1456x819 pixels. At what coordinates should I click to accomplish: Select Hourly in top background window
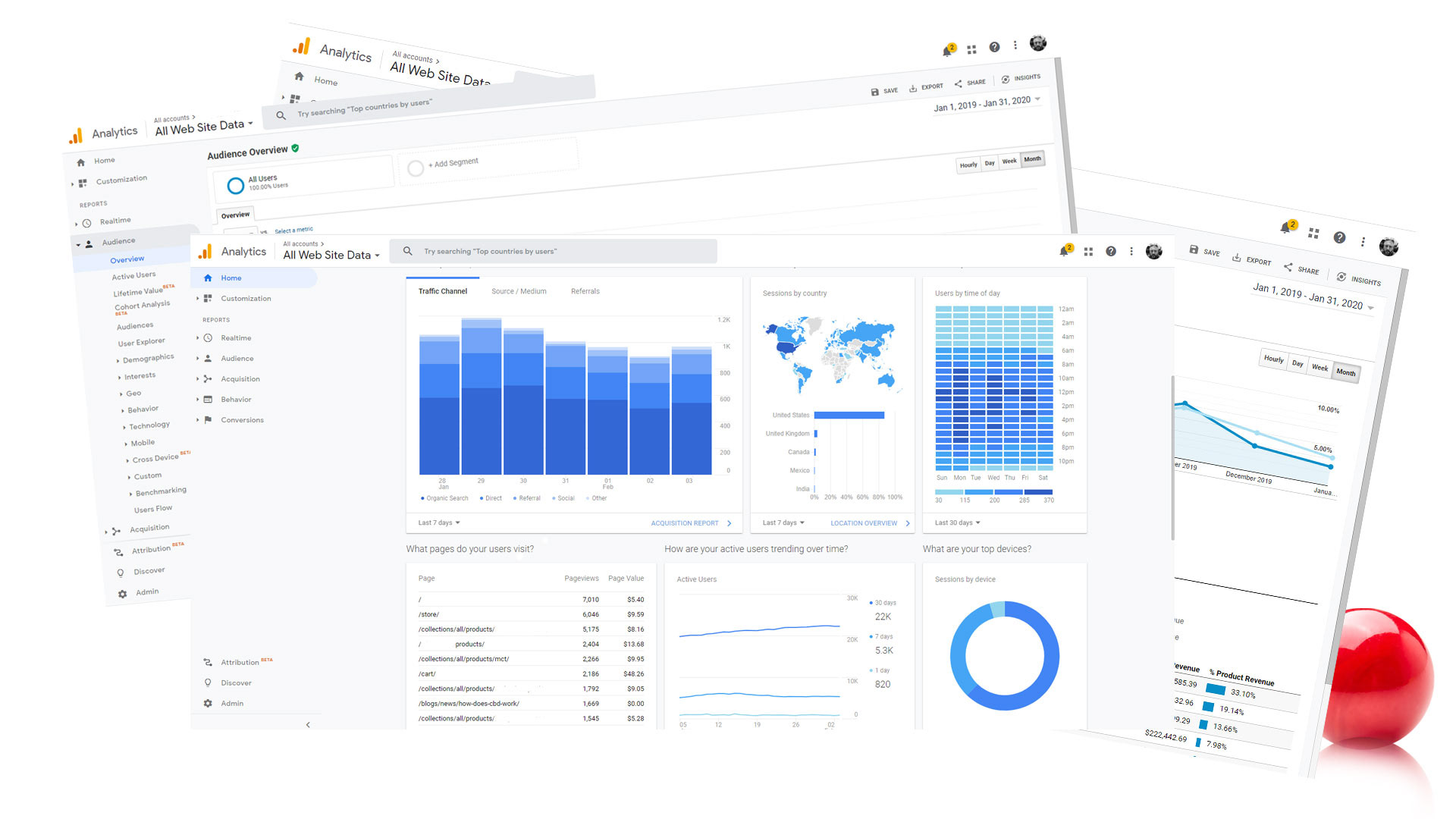[x=968, y=165]
